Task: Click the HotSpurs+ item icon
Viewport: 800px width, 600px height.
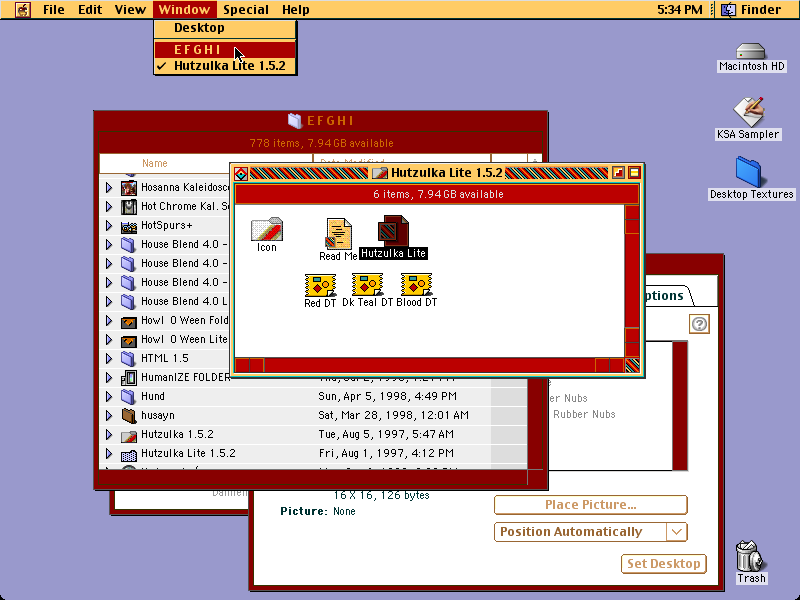Action: click(129, 226)
